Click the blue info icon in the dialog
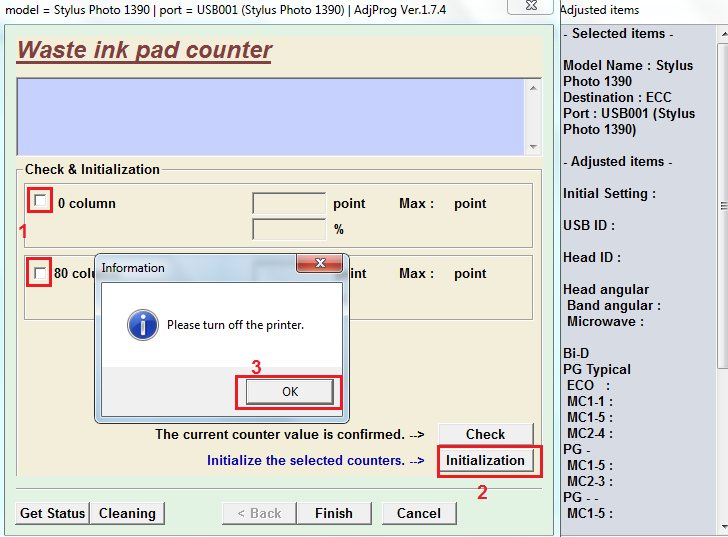This screenshot has height=537, width=728. click(x=143, y=325)
